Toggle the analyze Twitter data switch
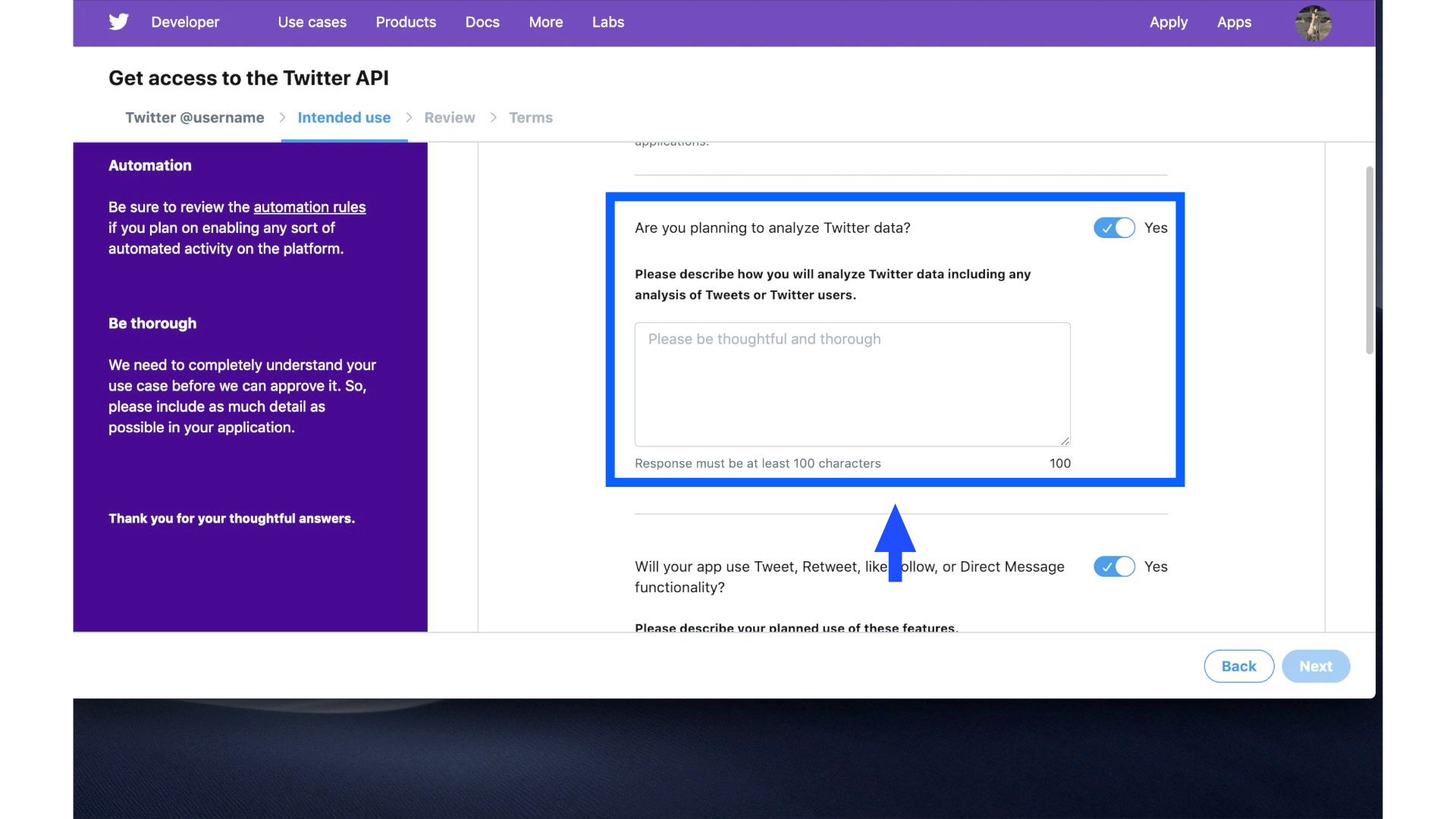 (x=1114, y=227)
